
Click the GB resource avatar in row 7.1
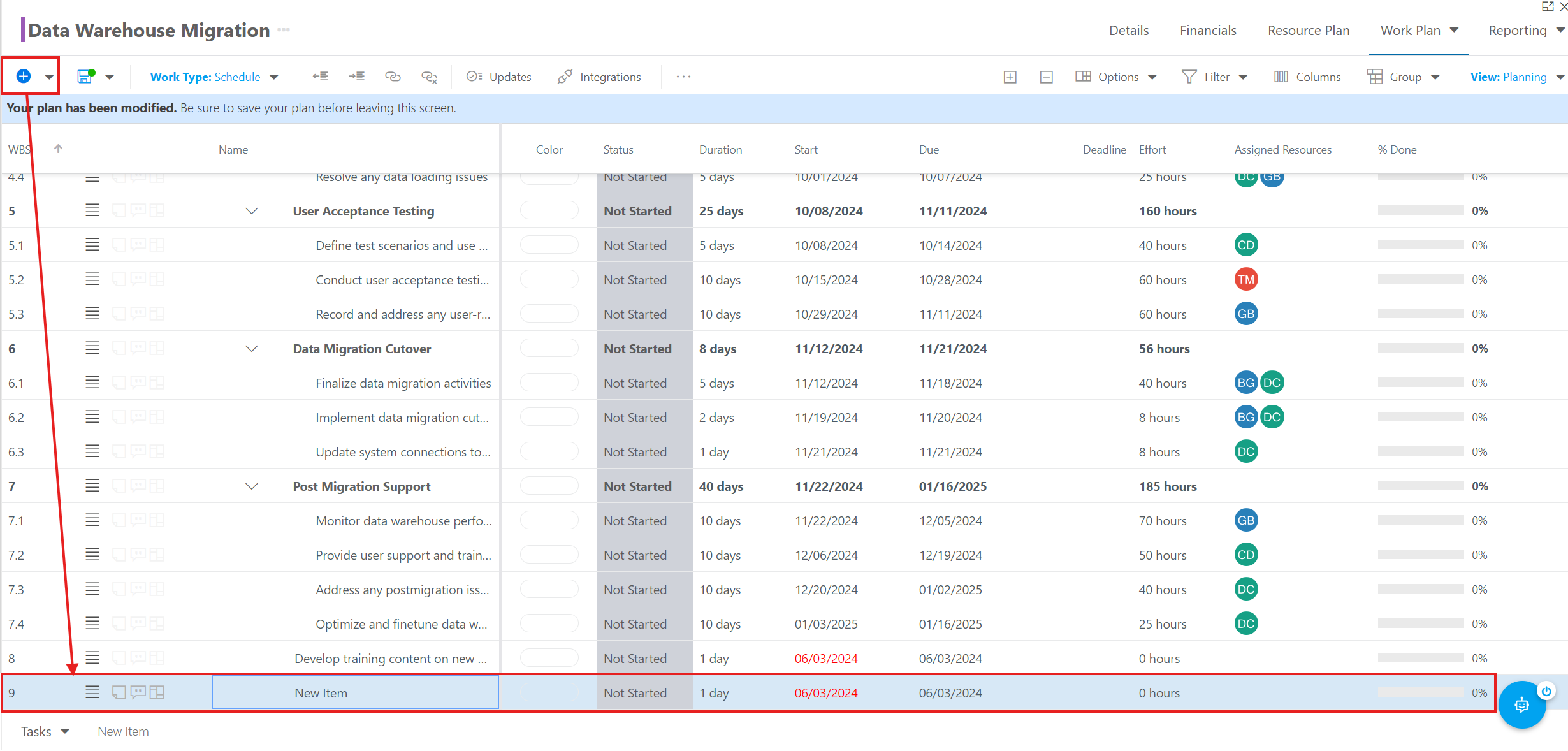click(x=1246, y=520)
